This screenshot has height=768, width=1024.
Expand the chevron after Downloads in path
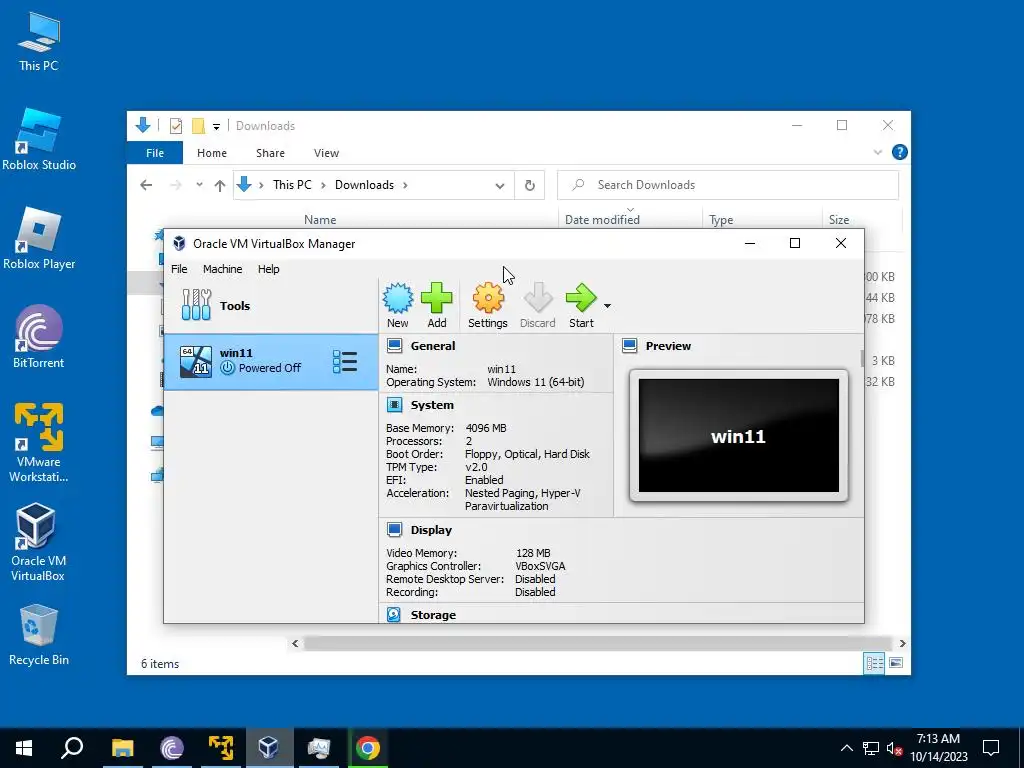pyautogui.click(x=406, y=185)
